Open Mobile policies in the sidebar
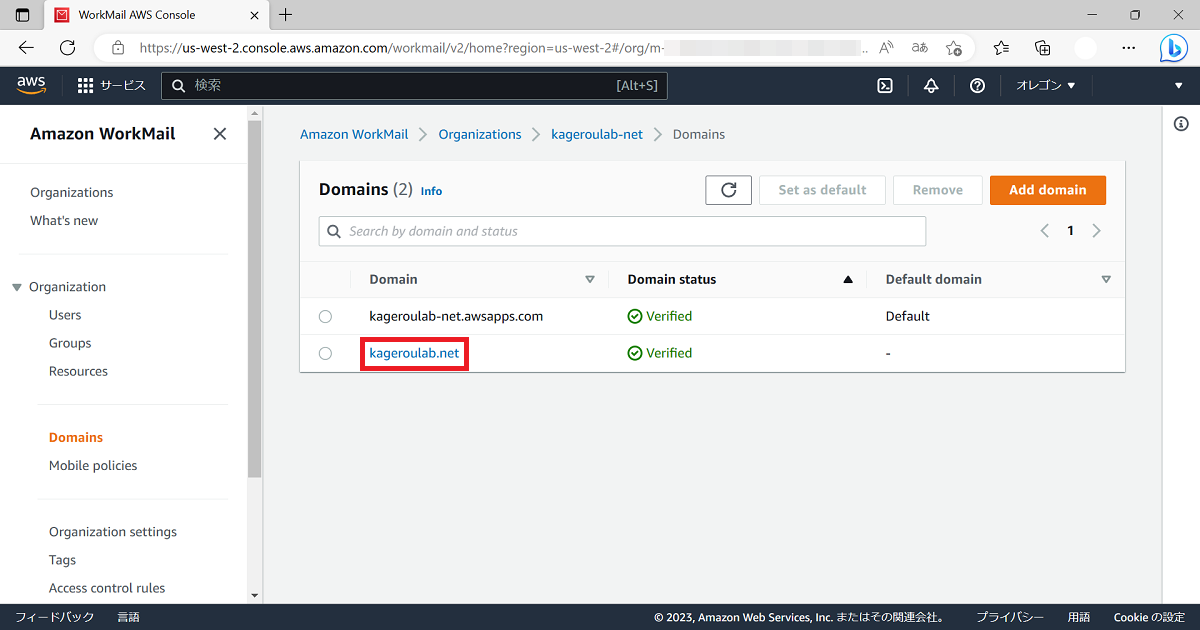1200x630 pixels. [92, 465]
